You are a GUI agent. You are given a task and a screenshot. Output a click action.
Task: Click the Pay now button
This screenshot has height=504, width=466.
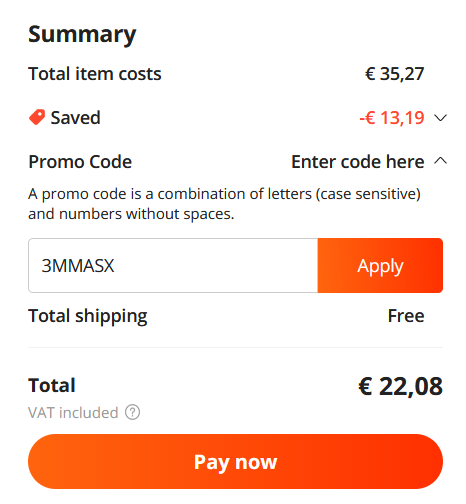[235, 462]
